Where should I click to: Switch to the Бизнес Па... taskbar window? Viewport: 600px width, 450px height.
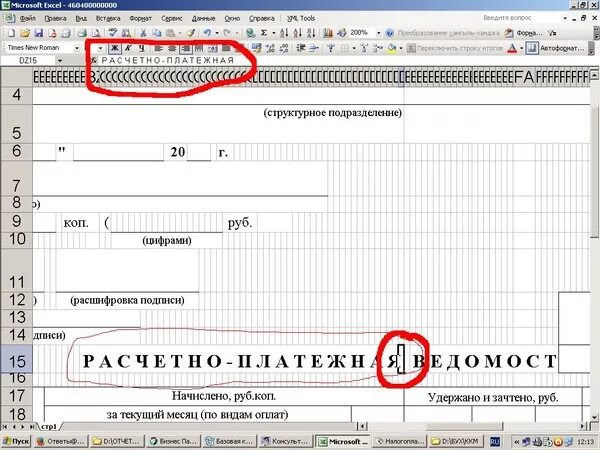pos(173,441)
